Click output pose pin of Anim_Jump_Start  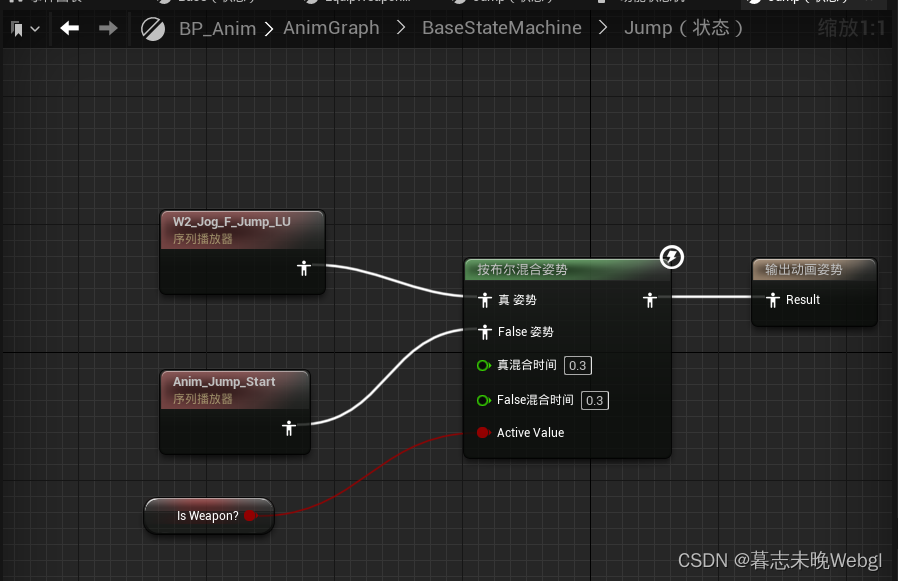click(x=289, y=427)
